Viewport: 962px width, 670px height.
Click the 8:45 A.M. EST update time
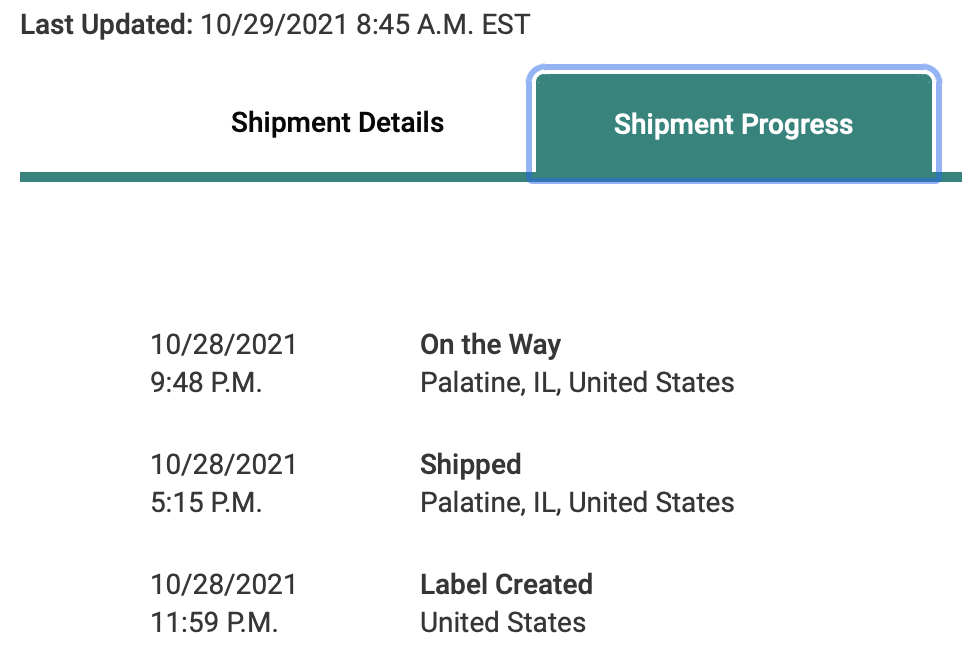(x=443, y=25)
